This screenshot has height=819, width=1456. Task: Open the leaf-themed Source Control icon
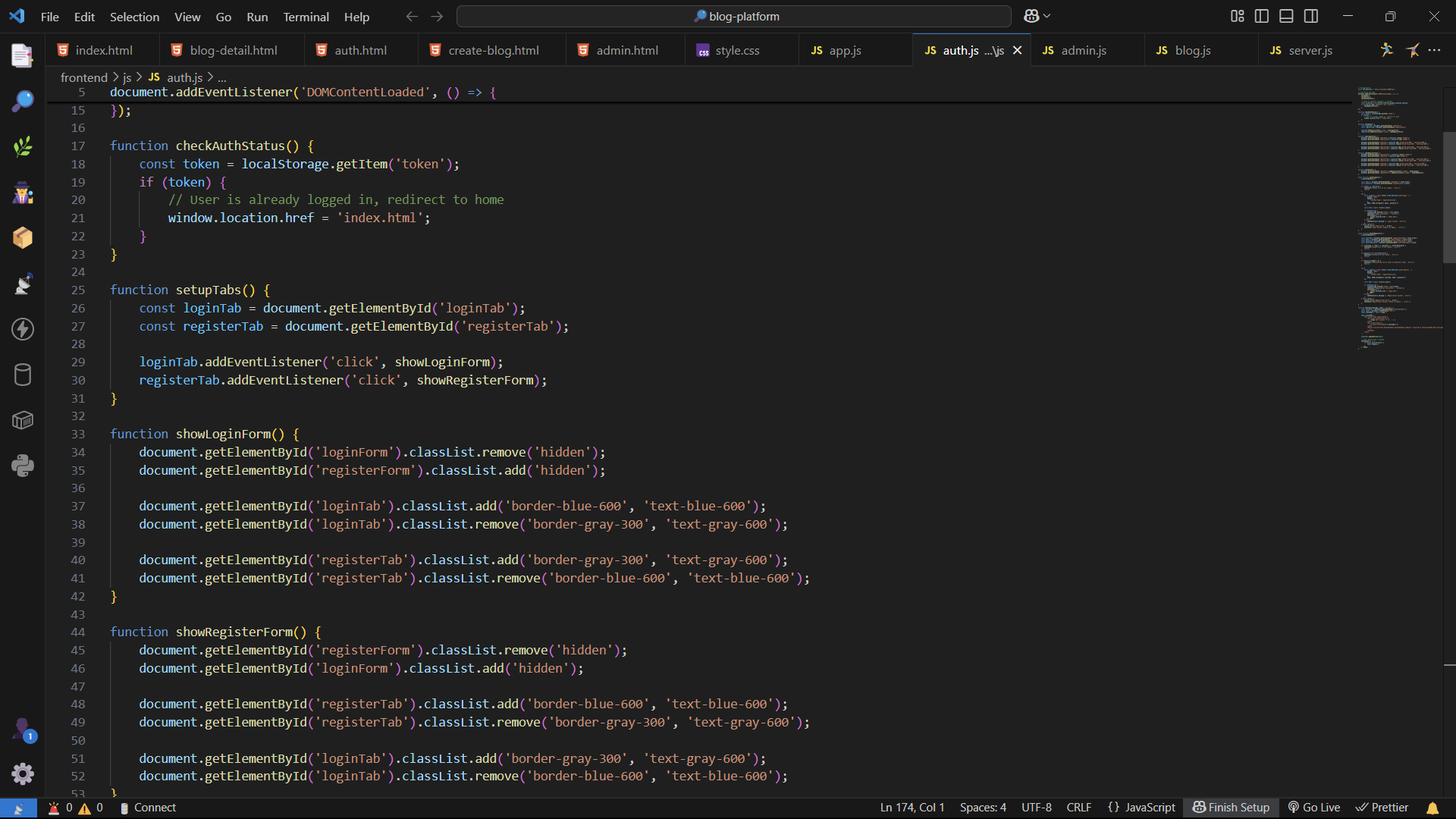(x=22, y=146)
